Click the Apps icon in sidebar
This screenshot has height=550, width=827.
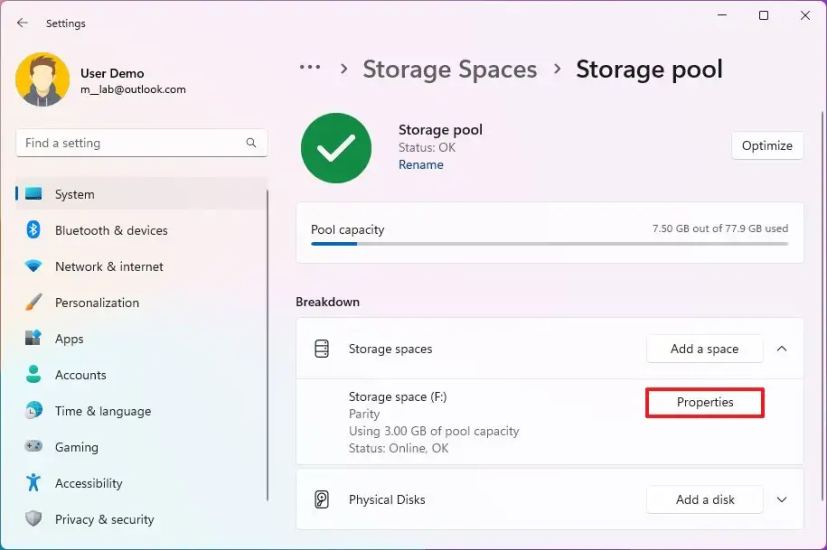tap(34, 339)
